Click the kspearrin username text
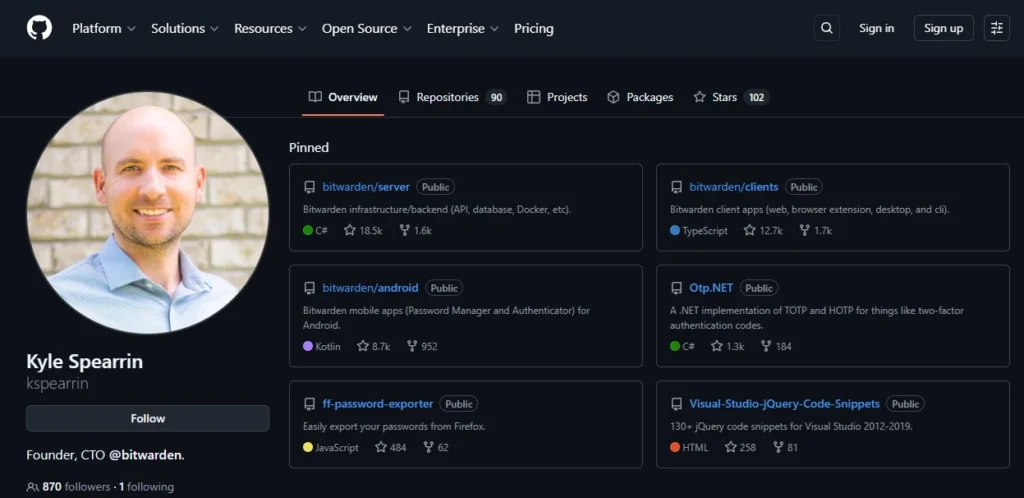 pos(57,383)
